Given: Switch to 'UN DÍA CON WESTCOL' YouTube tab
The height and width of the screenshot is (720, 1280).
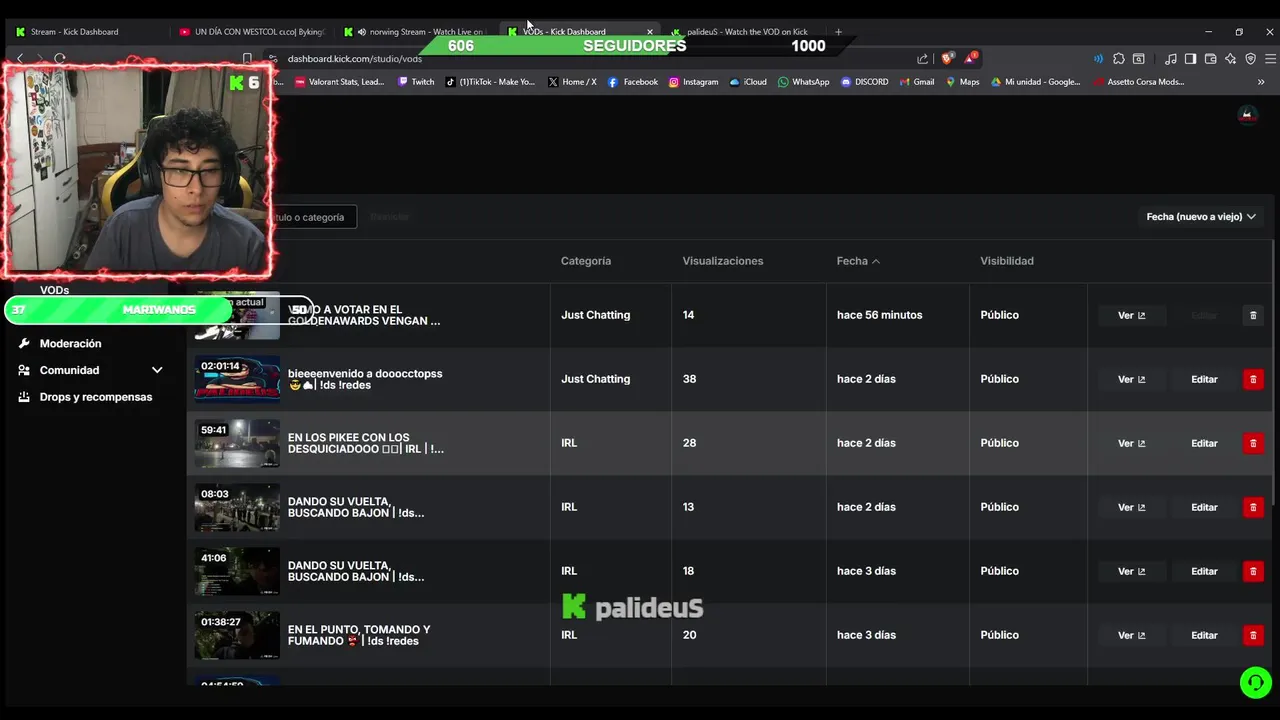Looking at the screenshot, I should 251,32.
